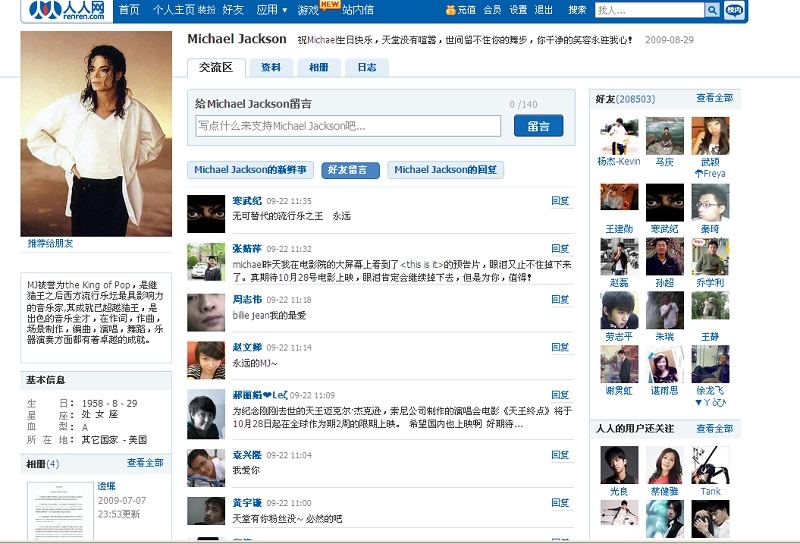Open the 遗嘱 album thumbnail
Image resolution: width=800 pixels, height=544 pixels.
[60, 510]
